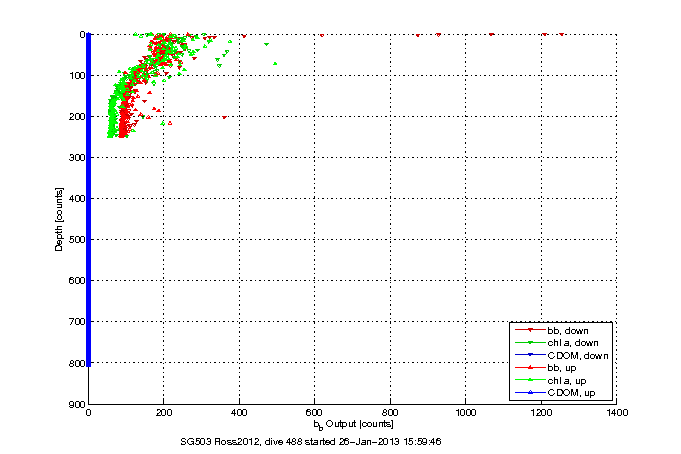Viewport: 681px width, 454px height.
Task: Click the y-axis tick label 700
Action: pos(77,322)
